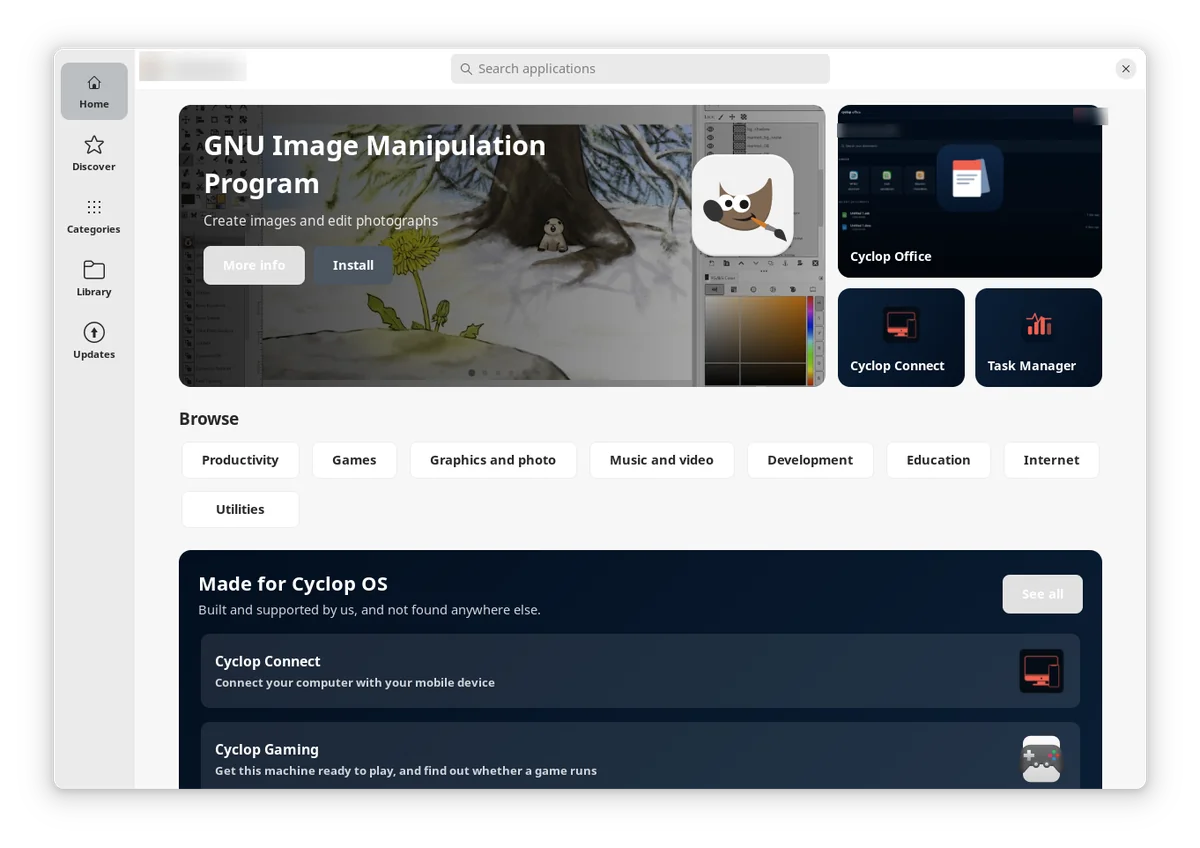Image resolution: width=1200 pixels, height=848 pixels.
Task: Browse the Music and video category
Action: point(662,460)
